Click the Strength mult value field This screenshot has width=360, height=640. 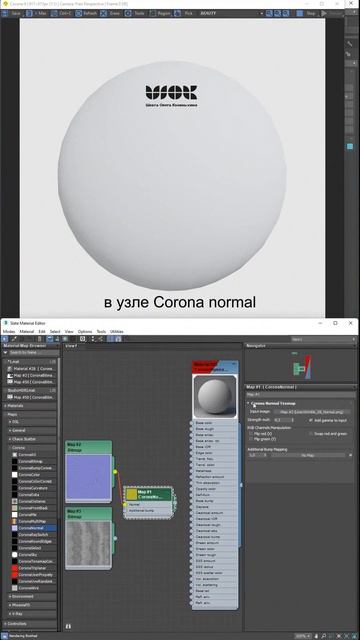click(x=282, y=420)
